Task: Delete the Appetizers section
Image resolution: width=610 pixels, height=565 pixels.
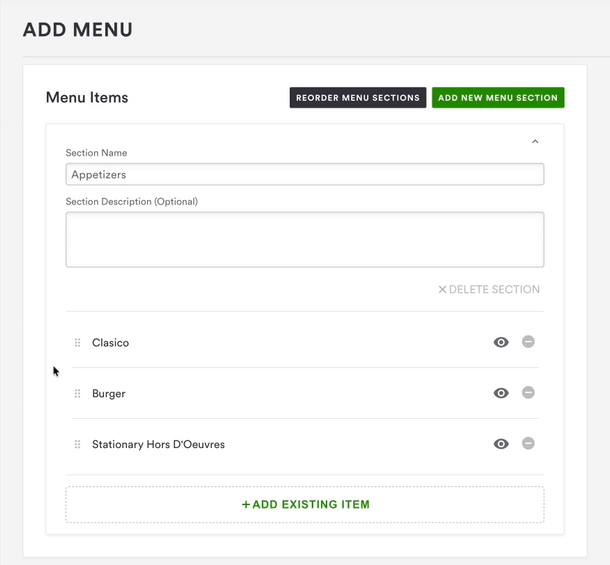Action: [x=489, y=290]
